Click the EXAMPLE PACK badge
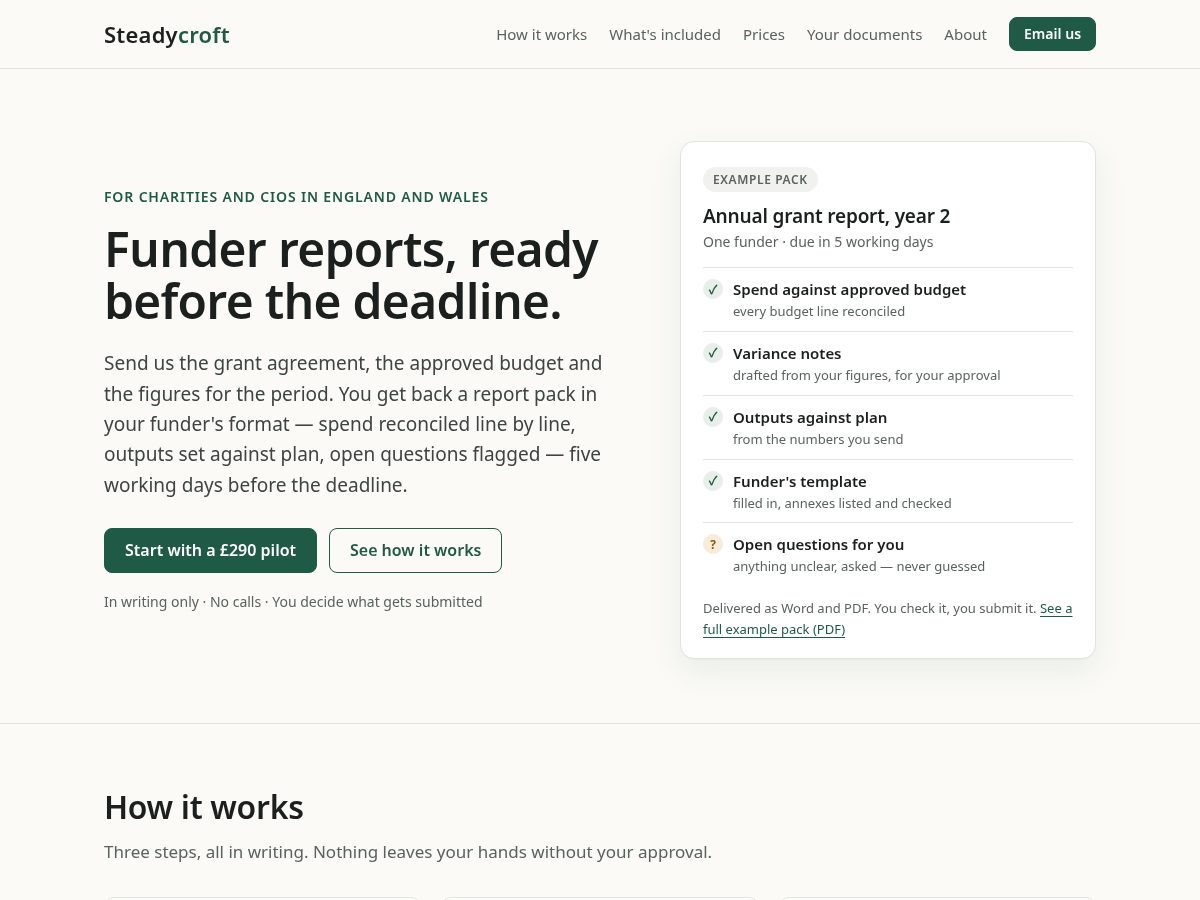 [760, 180]
